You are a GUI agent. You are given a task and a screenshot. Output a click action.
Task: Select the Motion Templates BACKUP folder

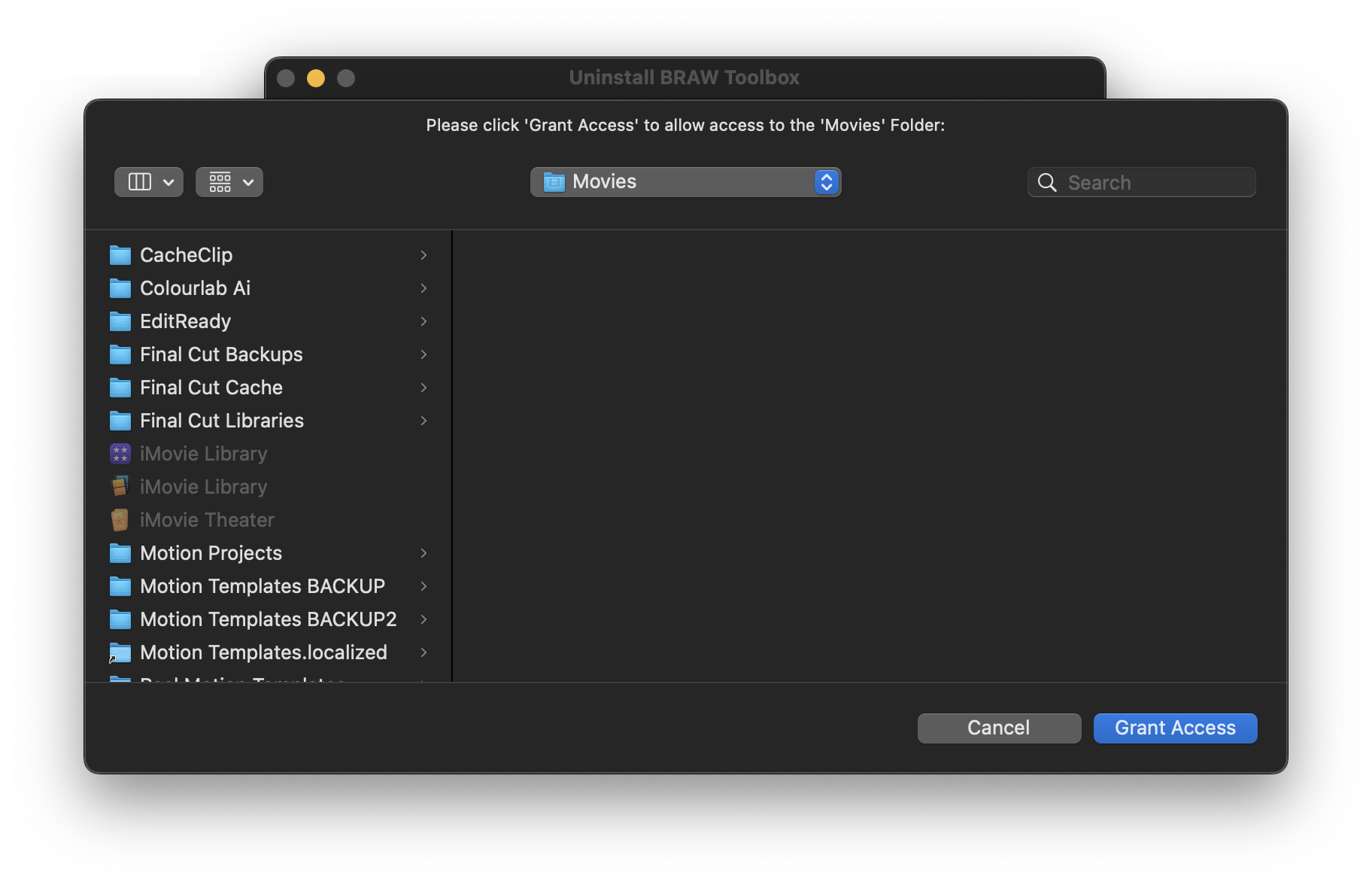(263, 586)
